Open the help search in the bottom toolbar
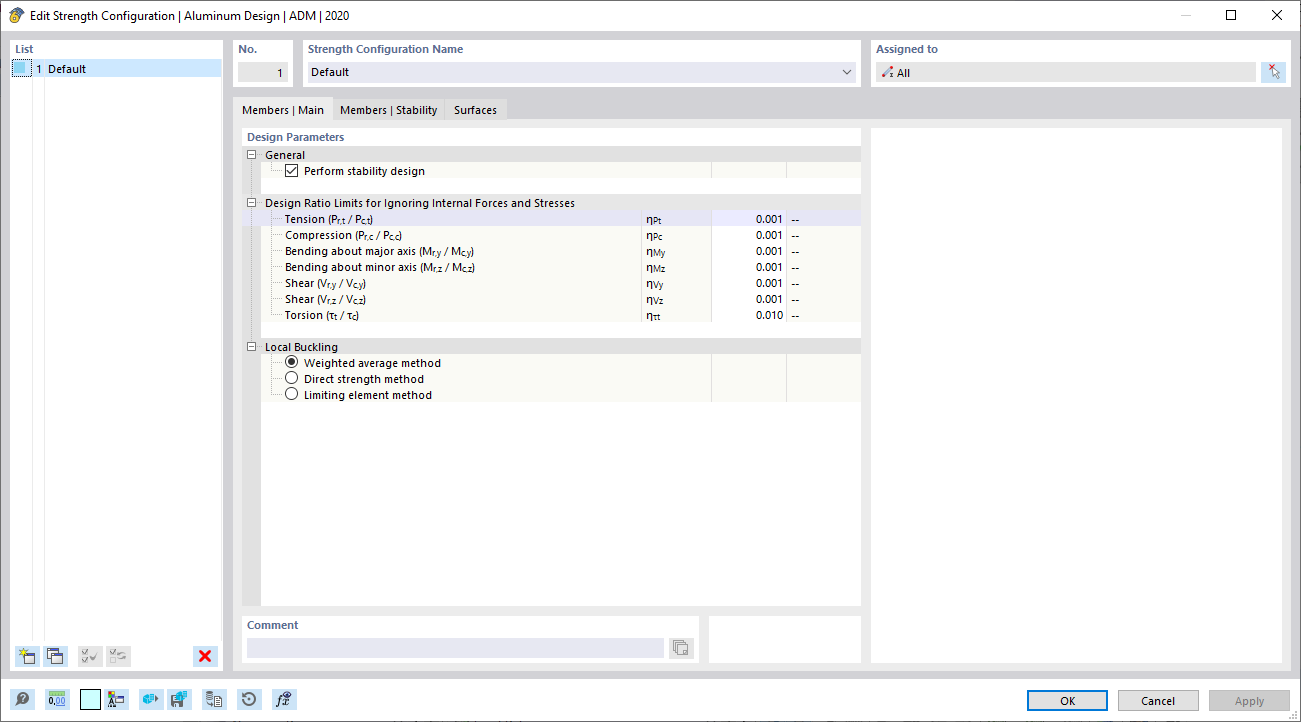The height and width of the screenshot is (722, 1301). tap(22, 699)
